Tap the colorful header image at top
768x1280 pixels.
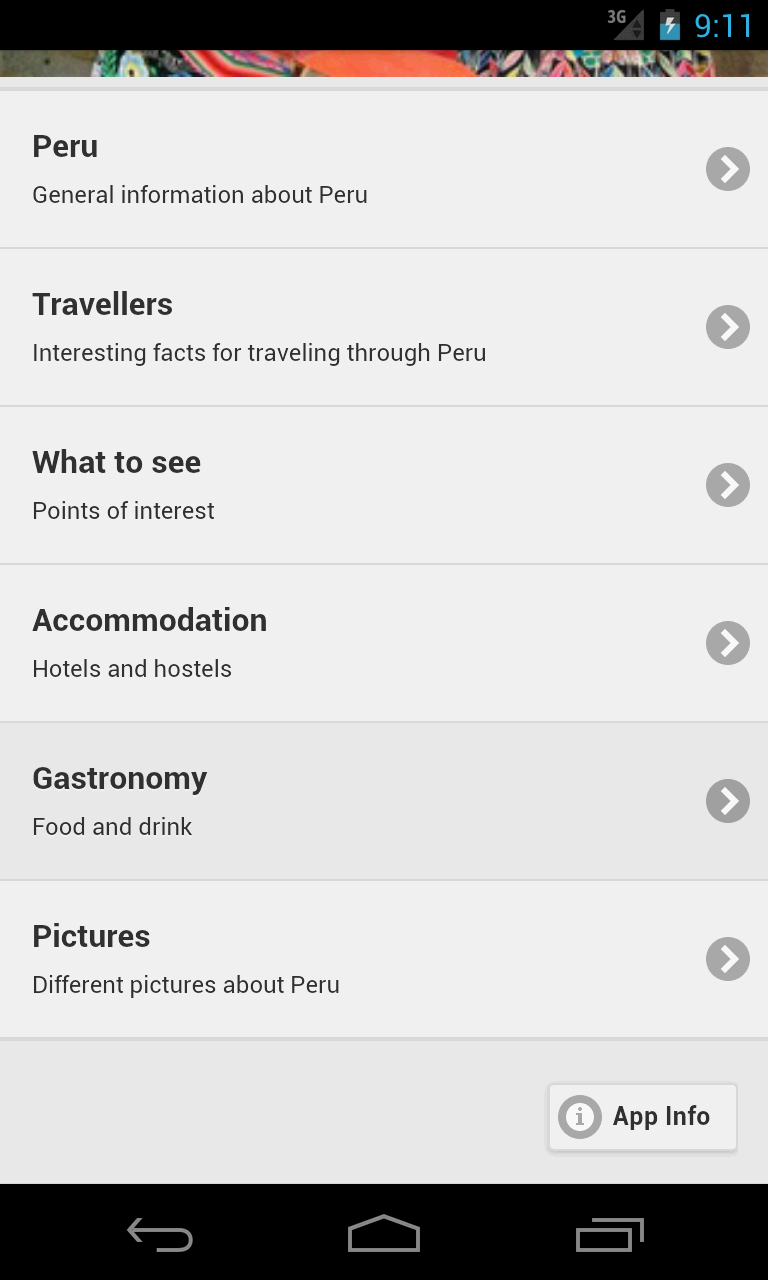click(x=384, y=64)
